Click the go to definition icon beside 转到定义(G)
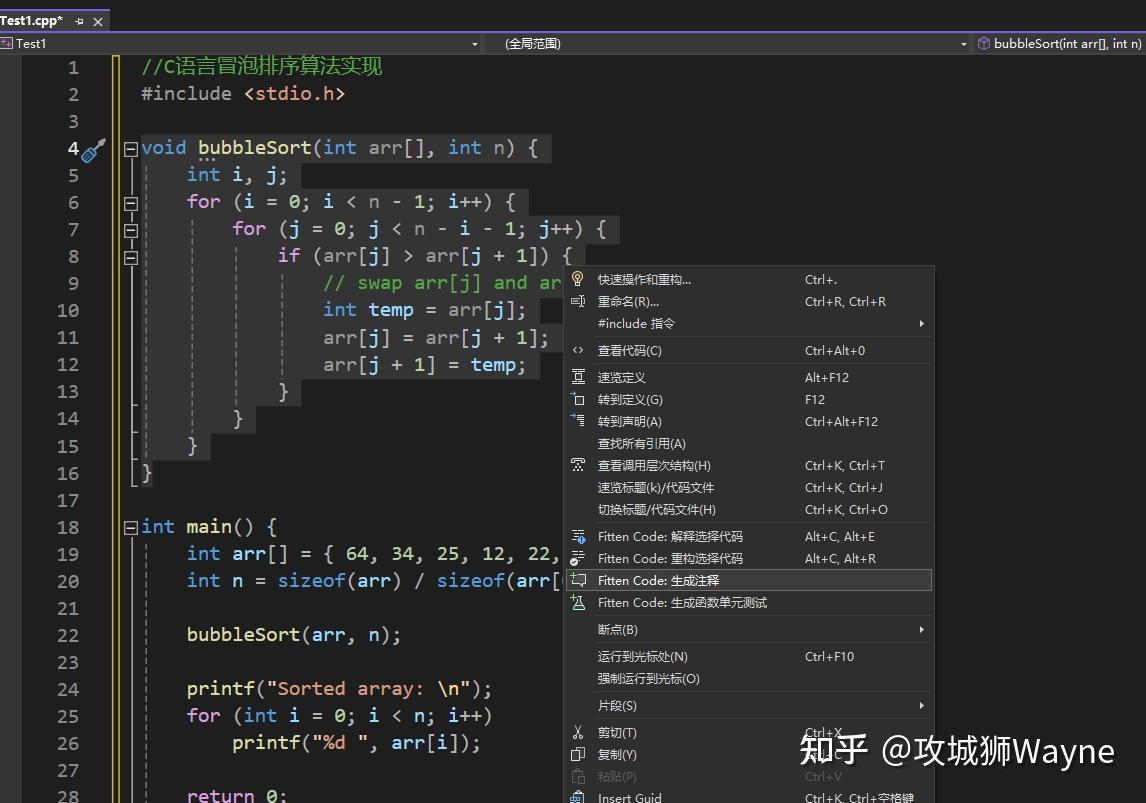This screenshot has width=1146, height=803. coord(578,399)
